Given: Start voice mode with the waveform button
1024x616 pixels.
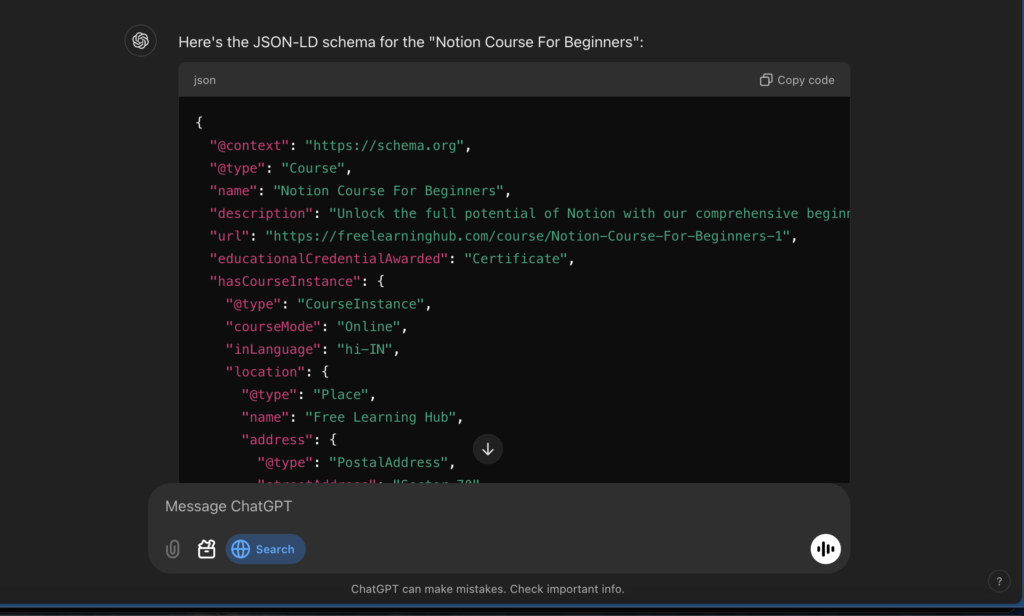Looking at the screenshot, I should (x=825, y=549).
